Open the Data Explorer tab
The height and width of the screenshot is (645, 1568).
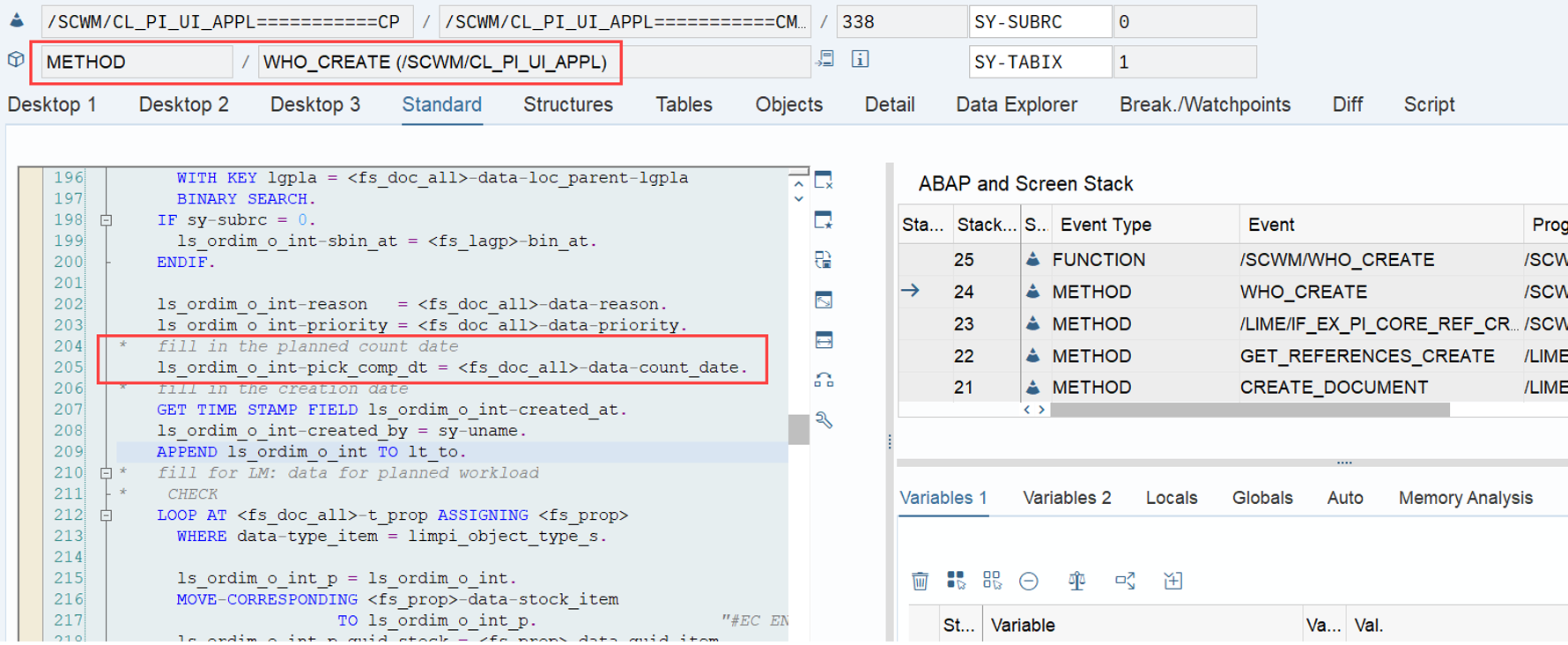(1017, 104)
